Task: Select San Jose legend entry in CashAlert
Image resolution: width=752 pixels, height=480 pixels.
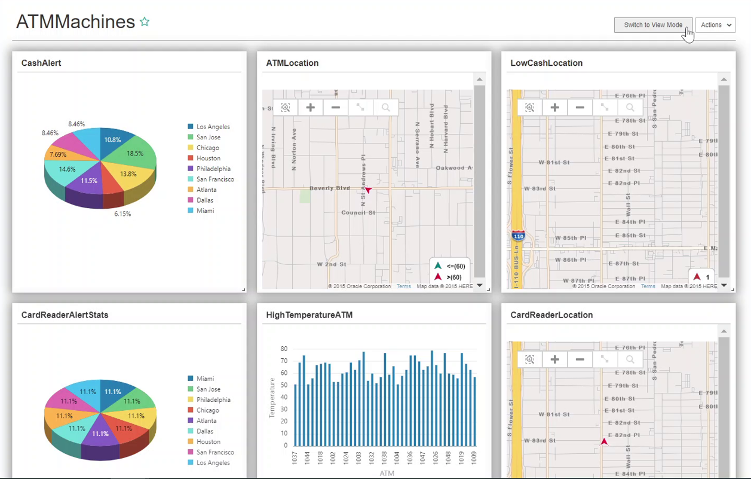Action: tap(208, 137)
